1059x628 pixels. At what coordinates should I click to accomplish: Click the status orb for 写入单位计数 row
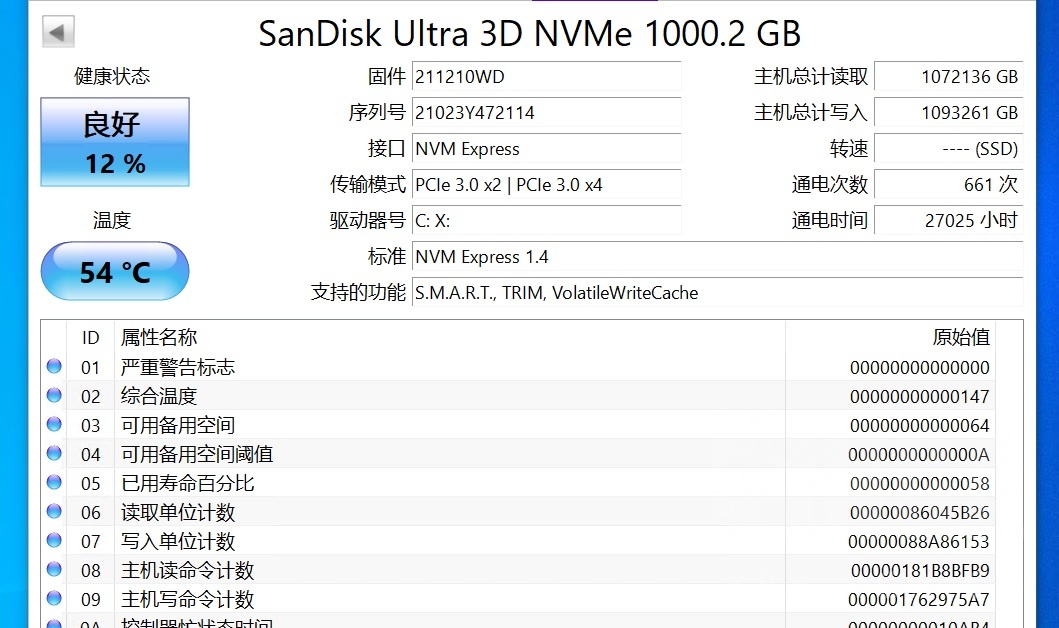(x=54, y=541)
